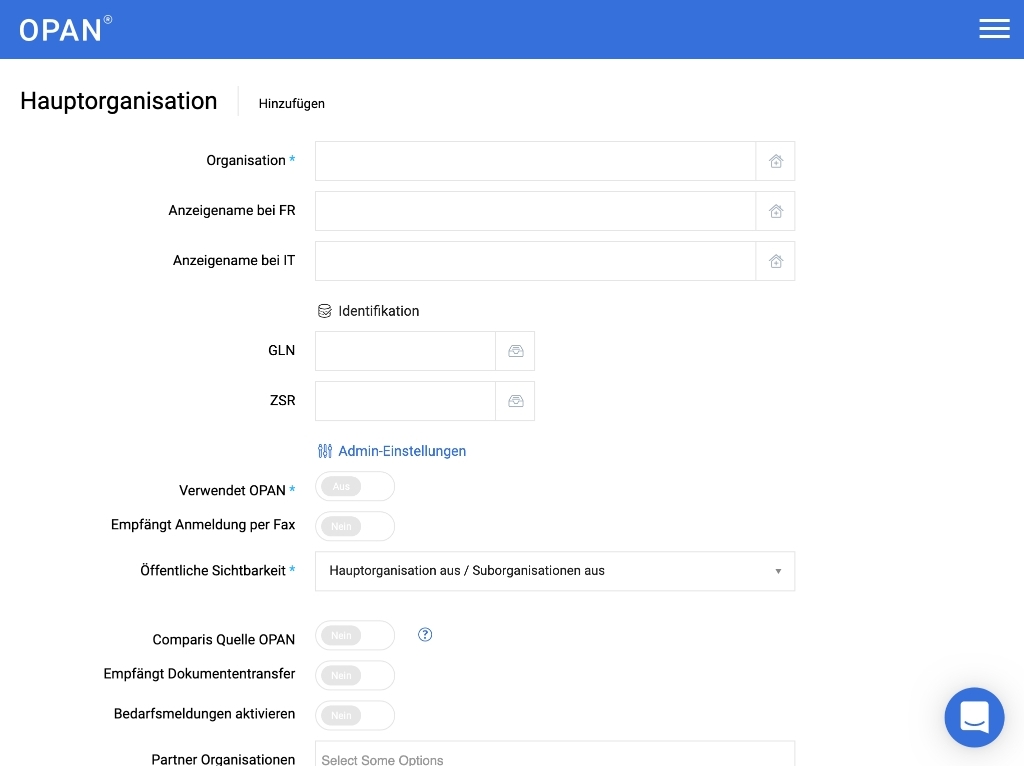This screenshot has height=766, width=1024.
Task: Click inbox icon next to GLN field
Action: [x=515, y=351]
